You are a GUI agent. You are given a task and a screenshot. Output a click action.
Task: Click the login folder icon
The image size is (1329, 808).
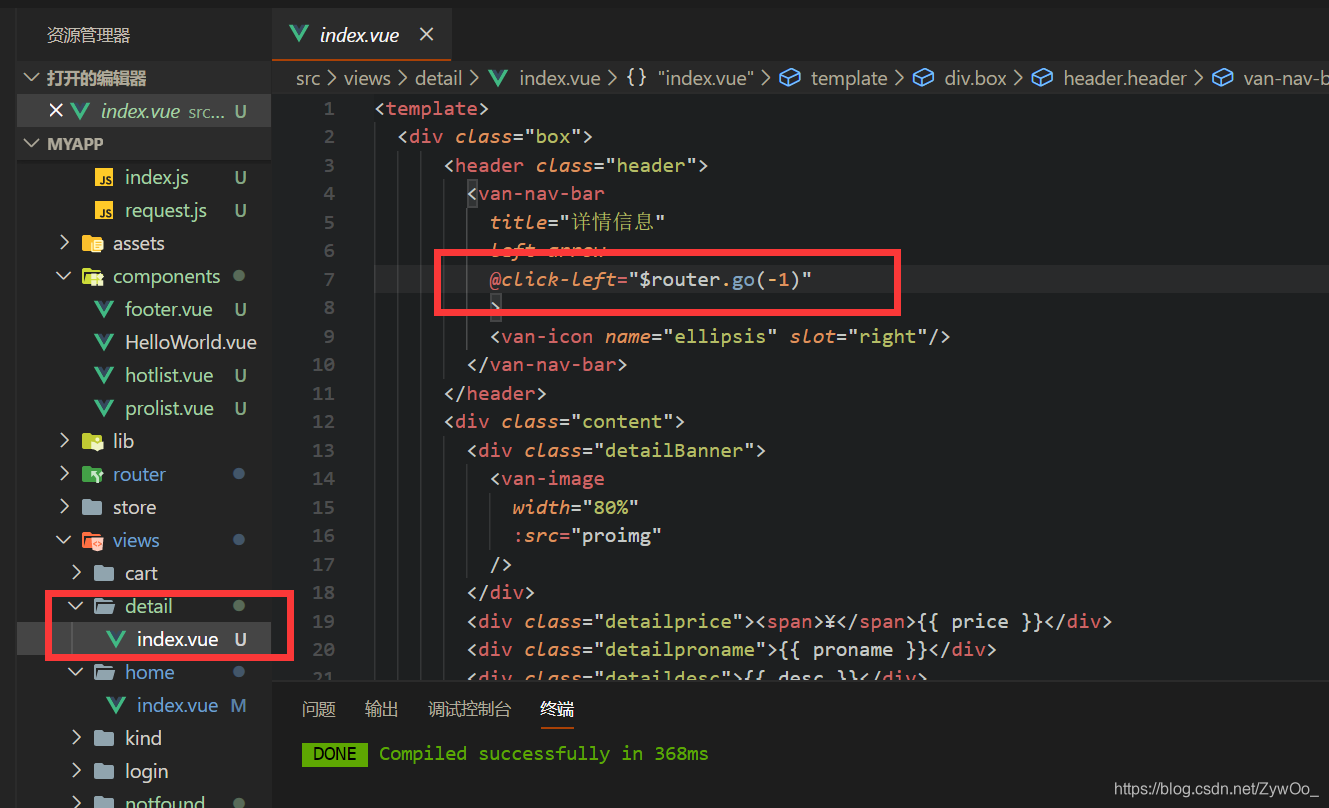click(x=104, y=771)
